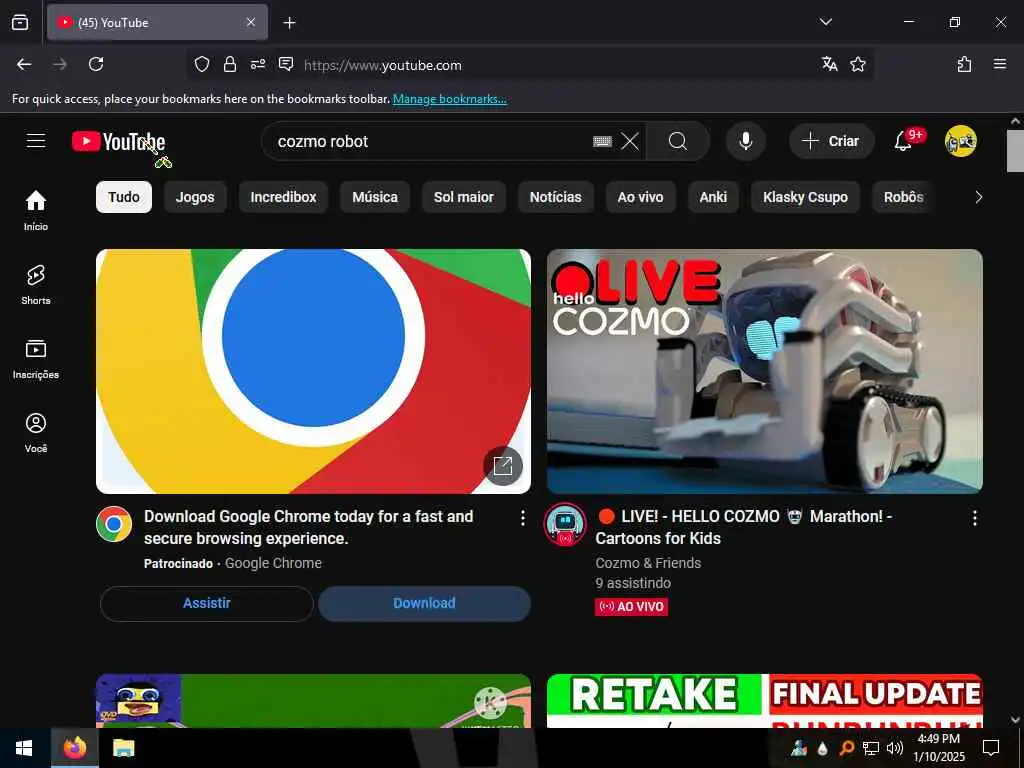Viewport: 1024px width, 768px height.
Task: Open more options for Chrome ad
Action: click(x=522, y=519)
